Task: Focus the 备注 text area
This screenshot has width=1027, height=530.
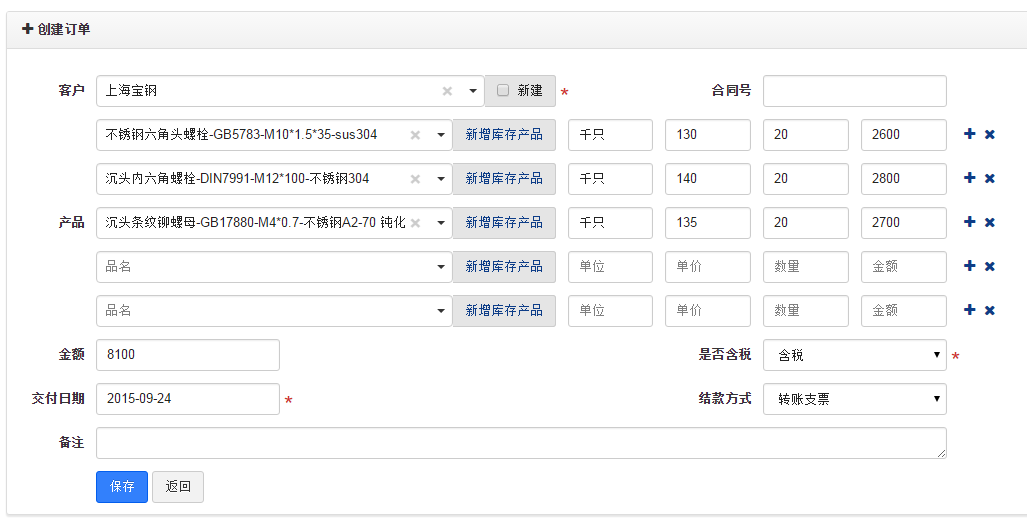Action: click(x=521, y=443)
